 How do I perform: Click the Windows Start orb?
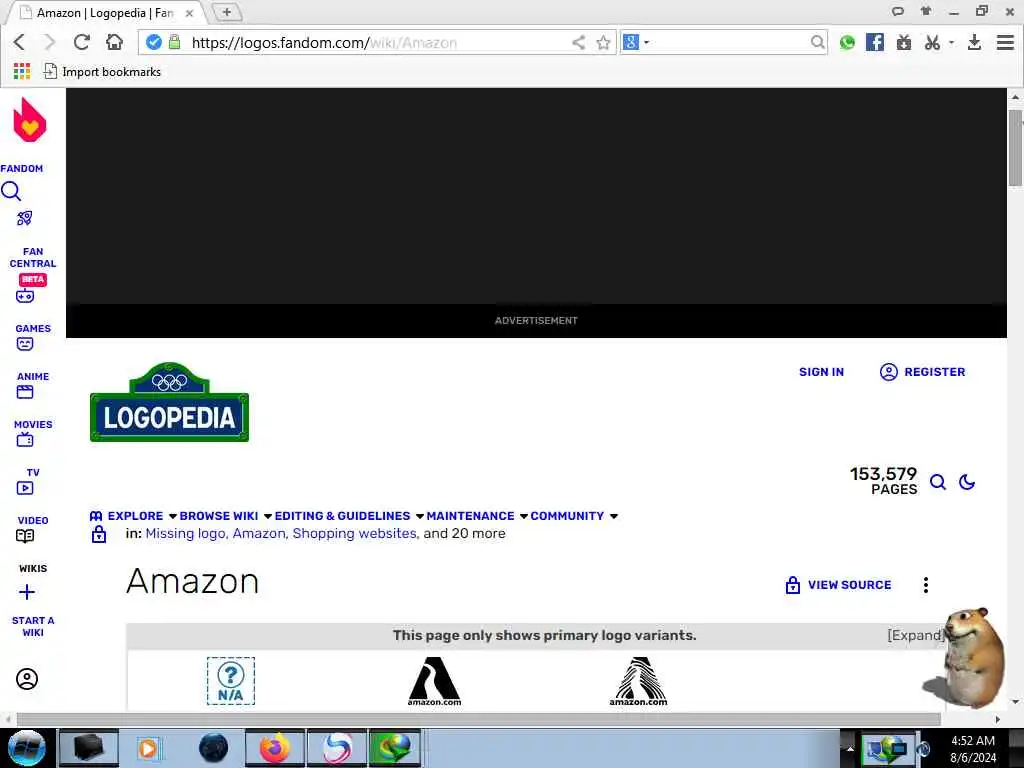(26, 748)
